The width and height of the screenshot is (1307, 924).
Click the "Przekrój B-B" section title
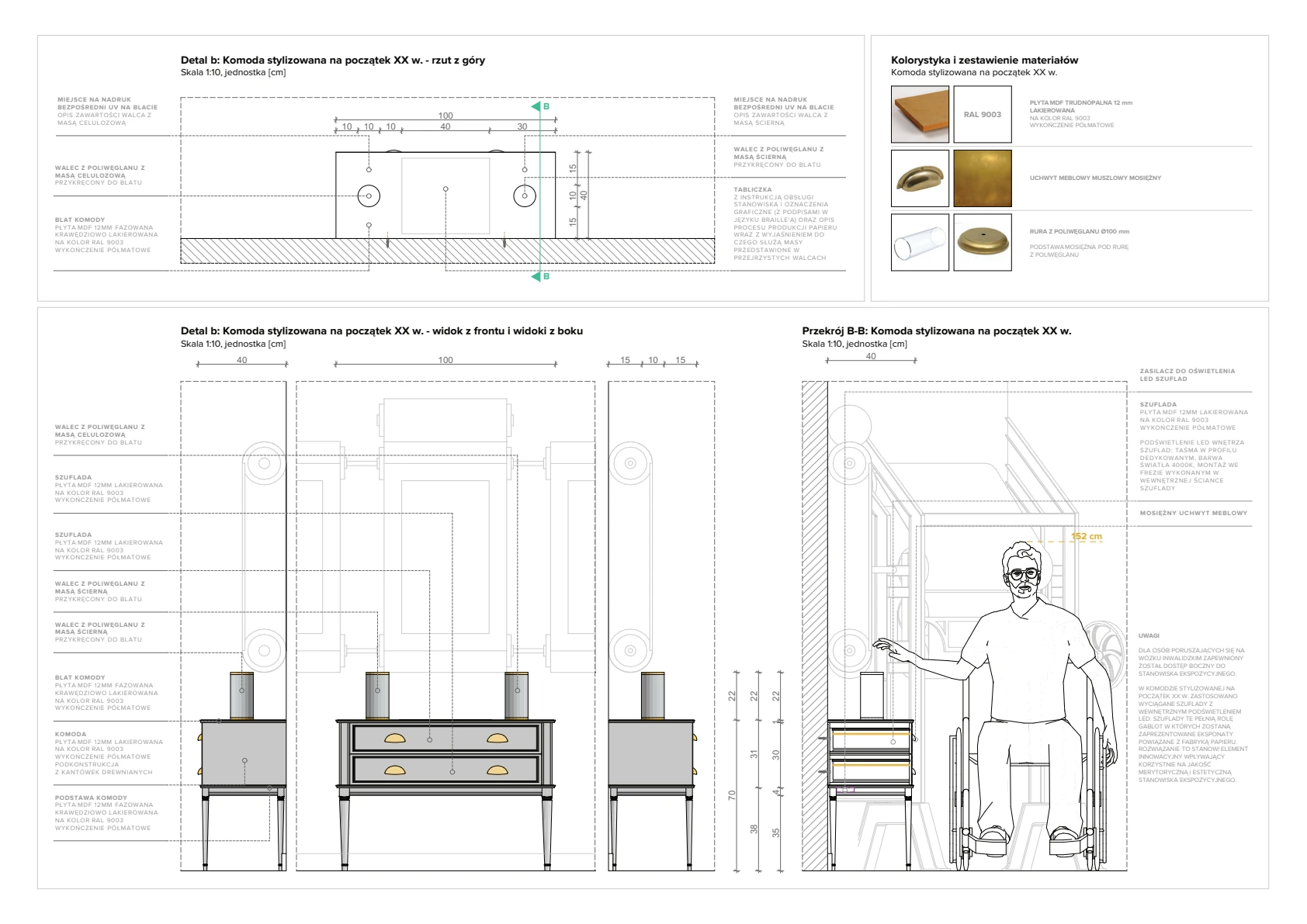936,331
